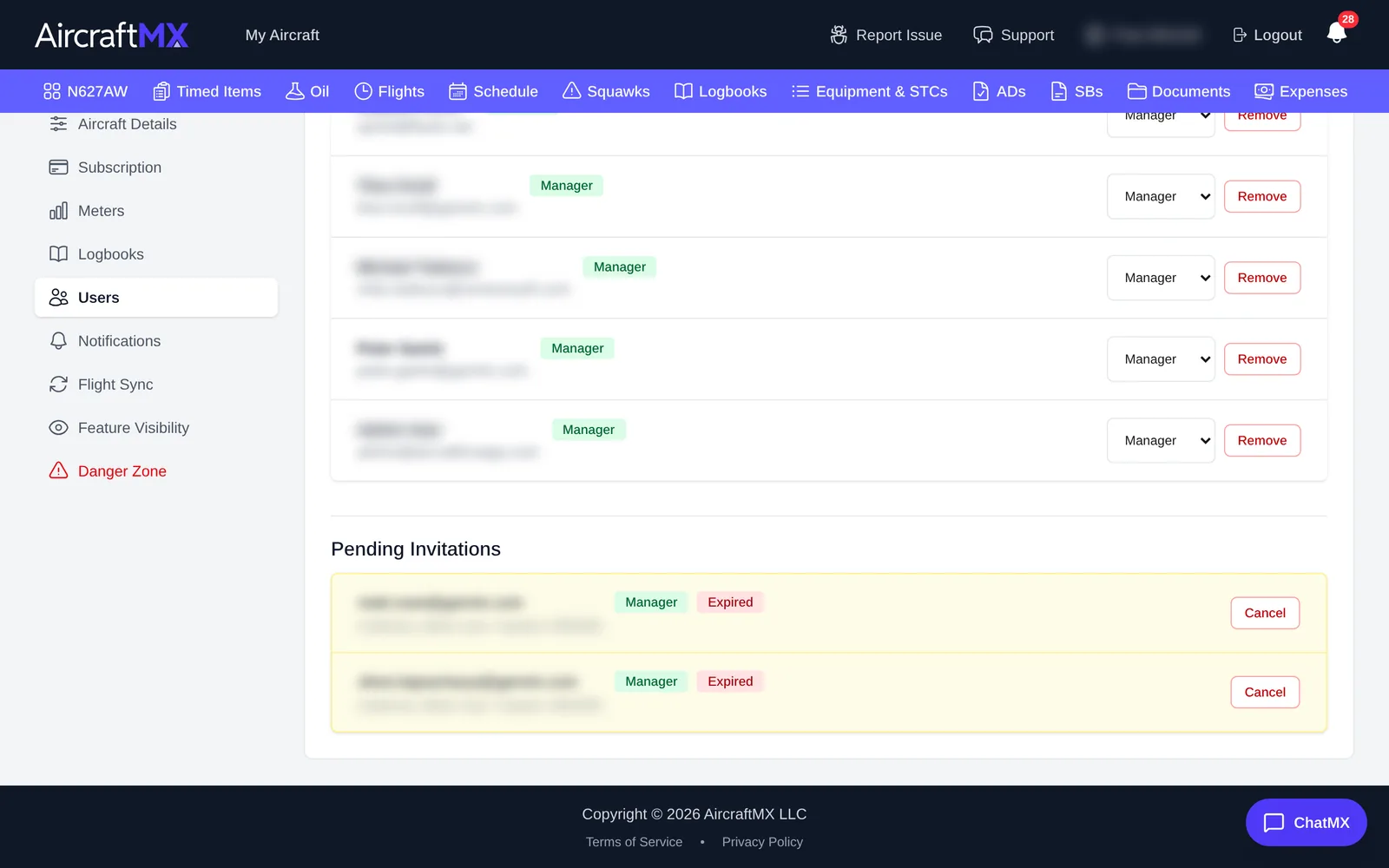1389x868 pixels.
Task: Click the Schedule calendar icon
Action: (458, 91)
